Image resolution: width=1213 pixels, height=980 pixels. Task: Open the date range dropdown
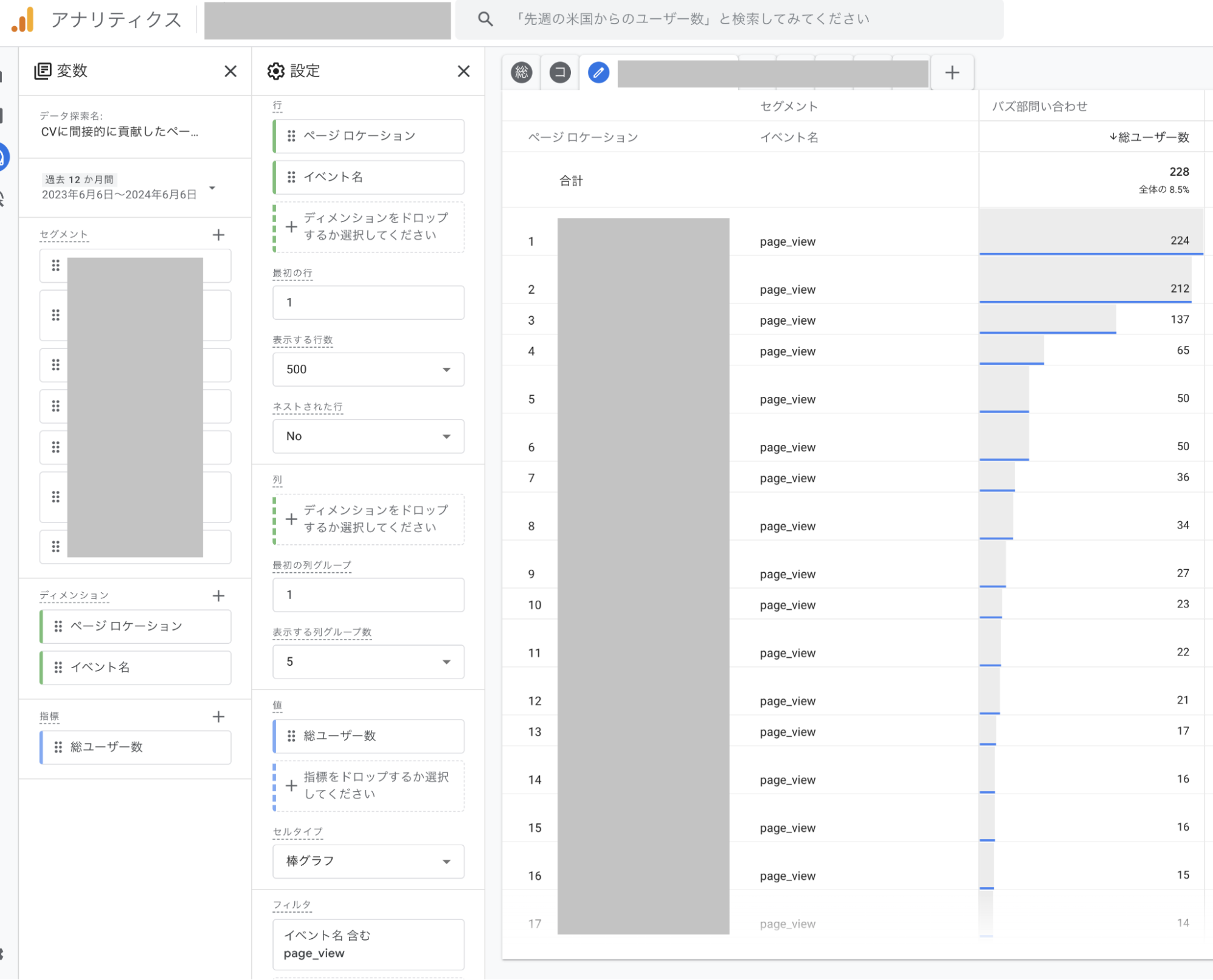tap(212, 188)
